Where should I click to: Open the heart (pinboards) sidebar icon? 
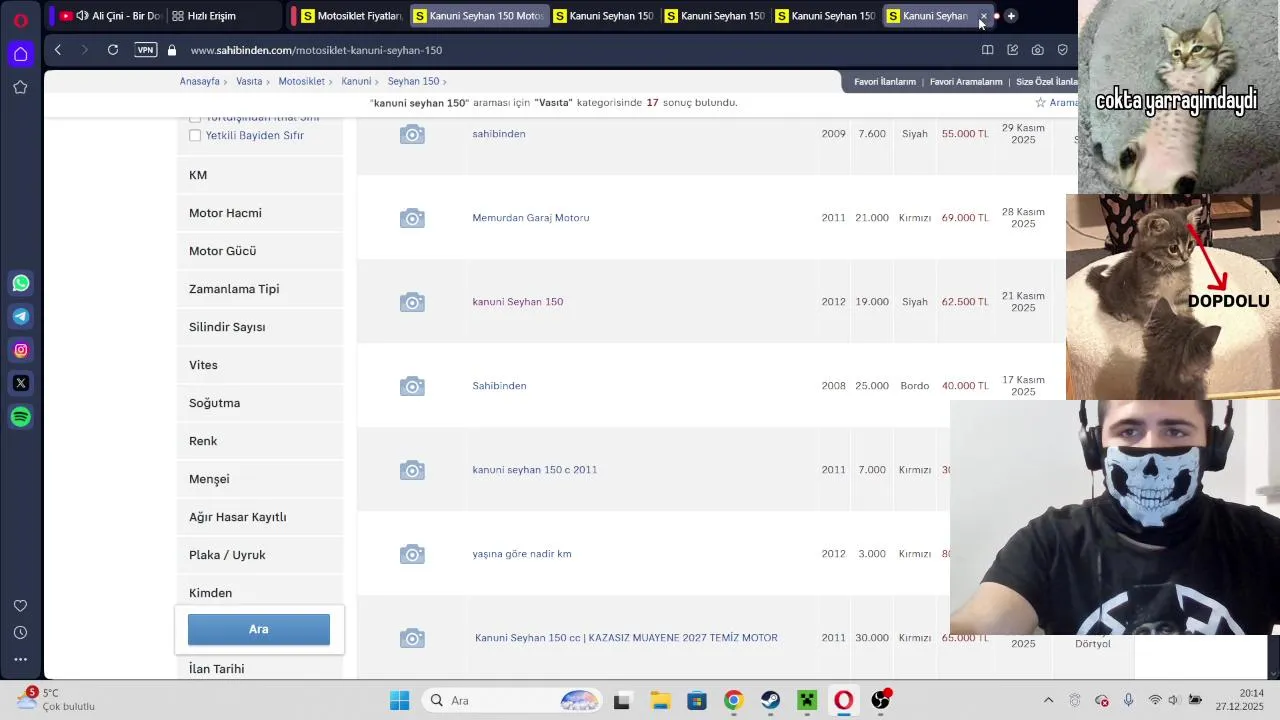pos(20,606)
